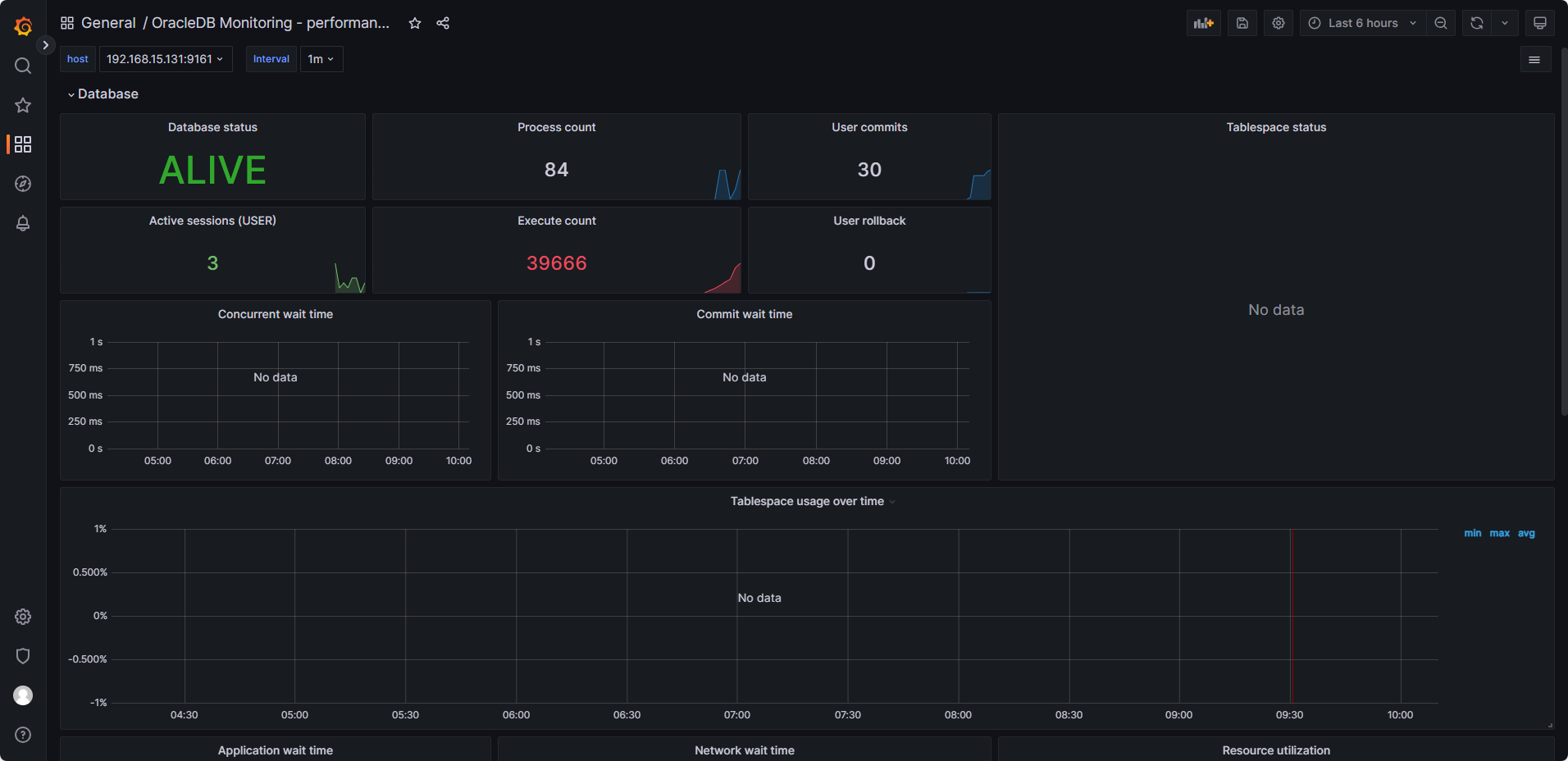Open the Active sessions (USER) panel menu

212,221
